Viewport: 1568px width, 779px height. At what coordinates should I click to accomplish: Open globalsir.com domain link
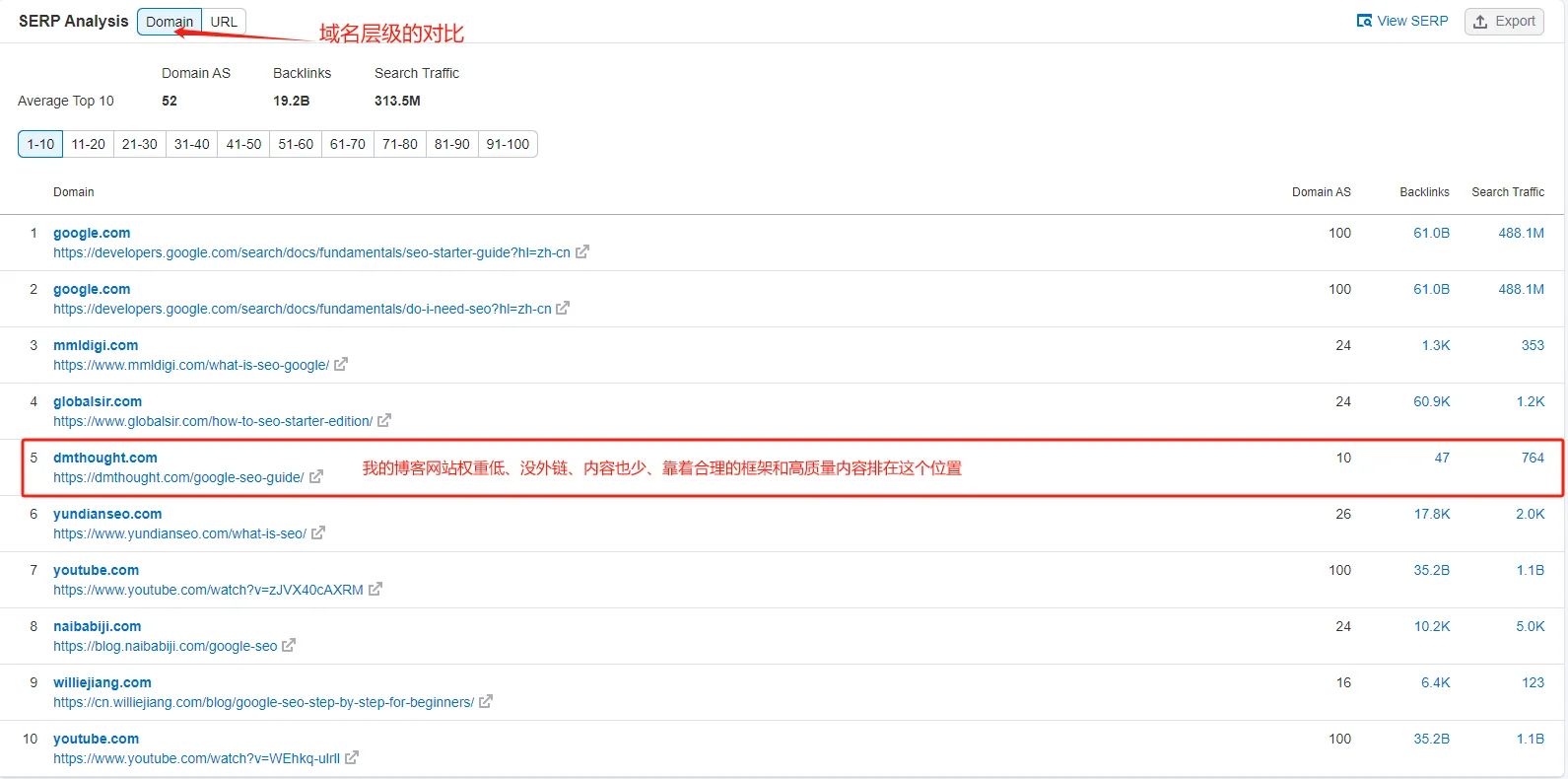coord(98,401)
